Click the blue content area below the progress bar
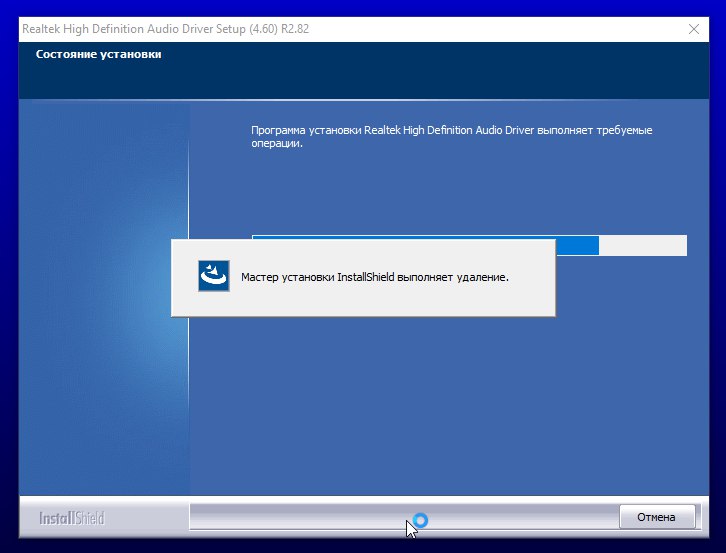The height and width of the screenshot is (553, 726). 450,400
